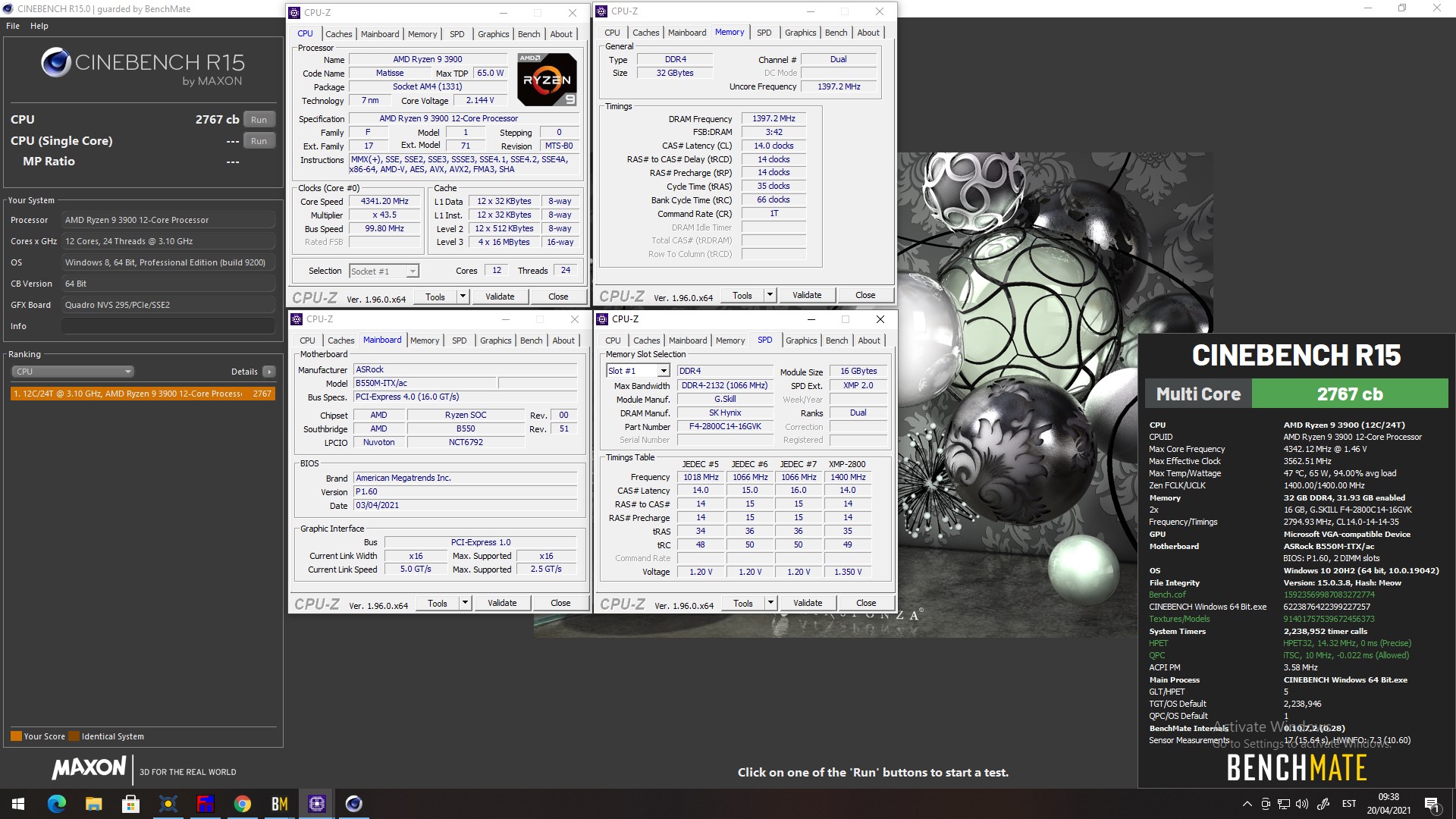
Task: Open Microsoft Store from the taskbar
Action: pos(130,804)
